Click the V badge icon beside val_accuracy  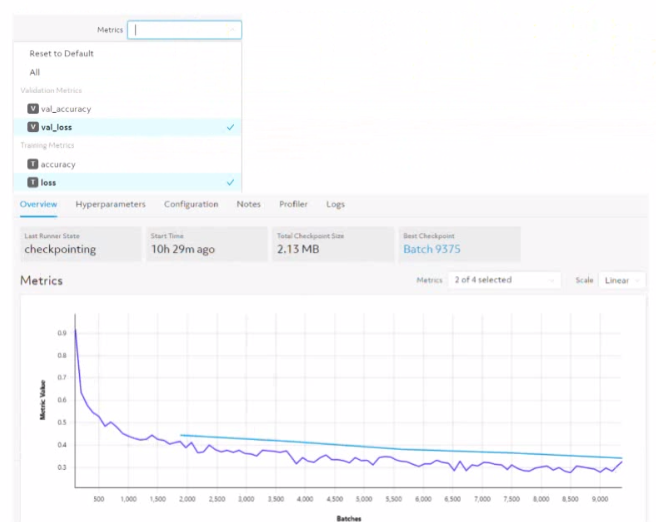(33, 109)
